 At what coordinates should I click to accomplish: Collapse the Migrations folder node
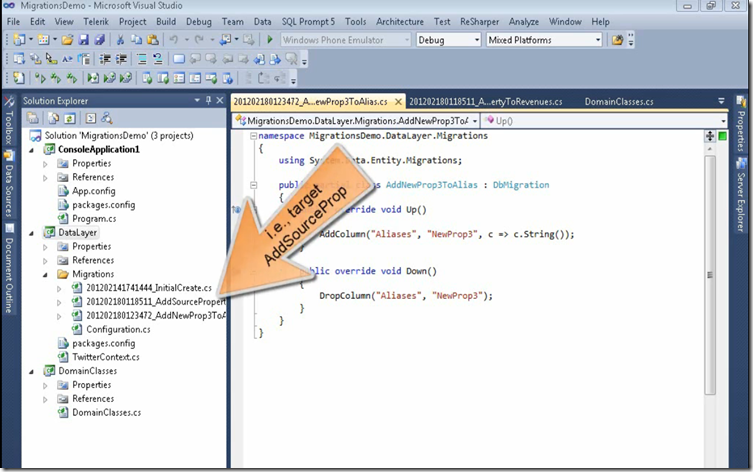(46, 275)
